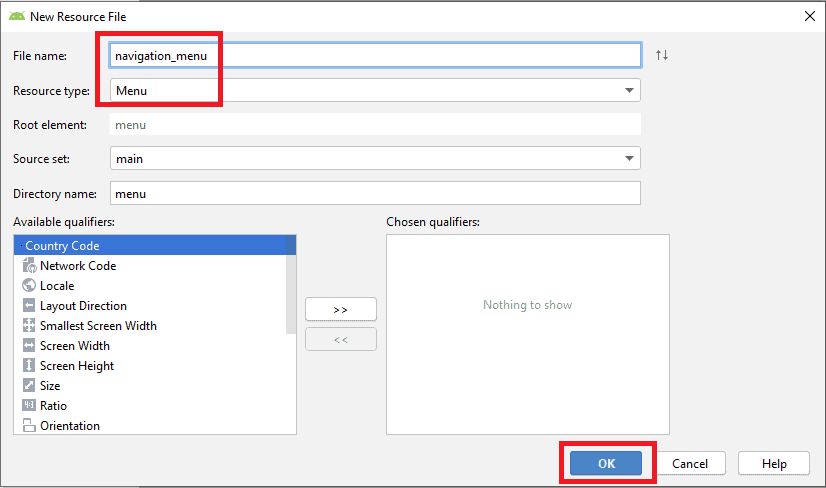Click the sort arrows icon beside File name
826x488 pixels.
(x=661, y=55)
